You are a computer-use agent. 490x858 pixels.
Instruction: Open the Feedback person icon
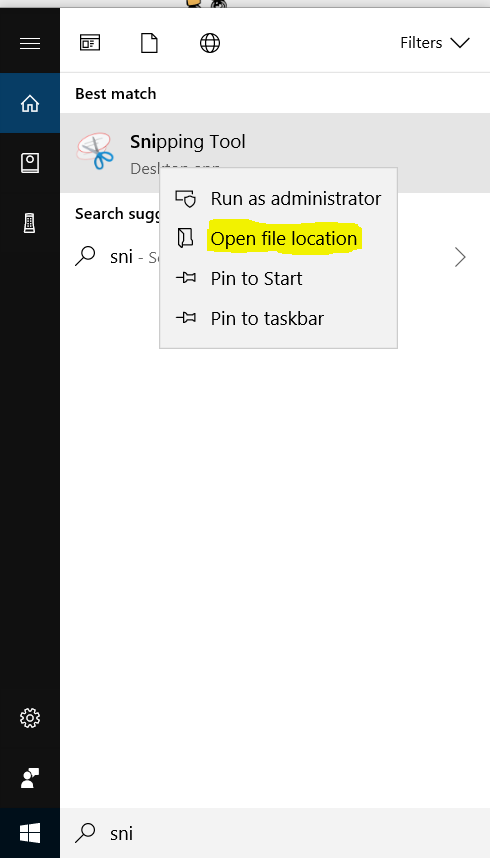[x=30, y=778]
